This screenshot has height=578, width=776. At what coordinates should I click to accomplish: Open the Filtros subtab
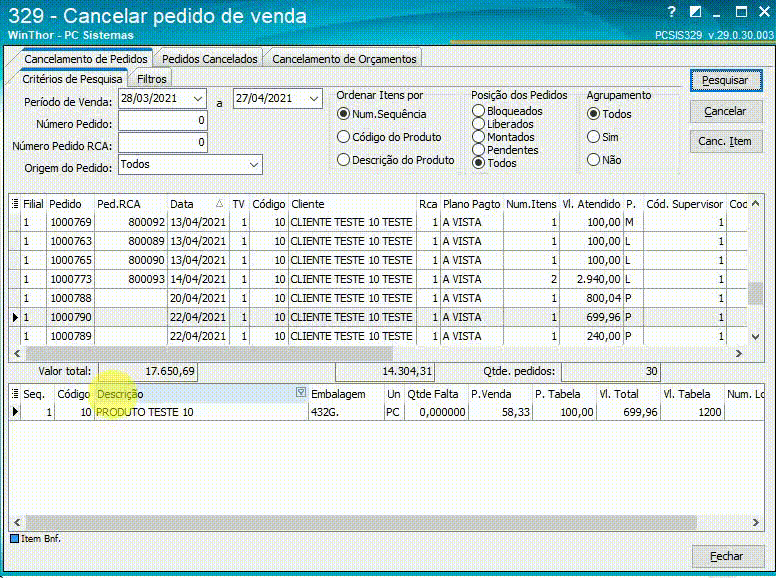[151, 79]
